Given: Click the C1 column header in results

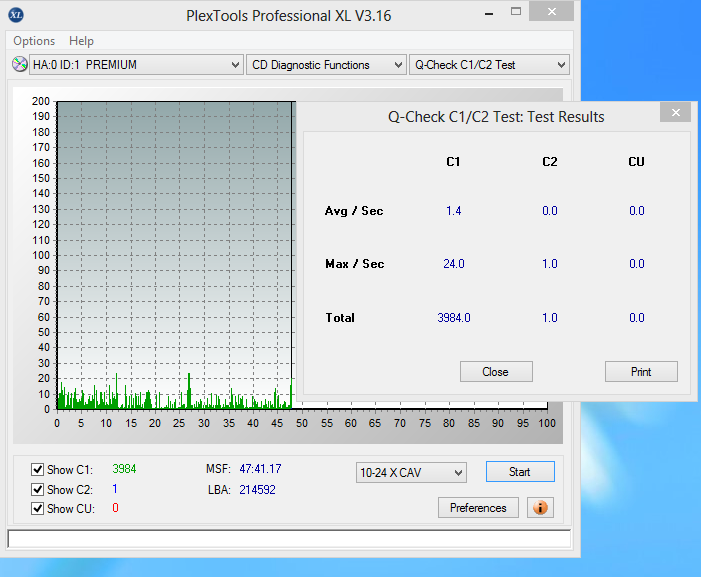Looking at the screenshot, I should (453, 162).
